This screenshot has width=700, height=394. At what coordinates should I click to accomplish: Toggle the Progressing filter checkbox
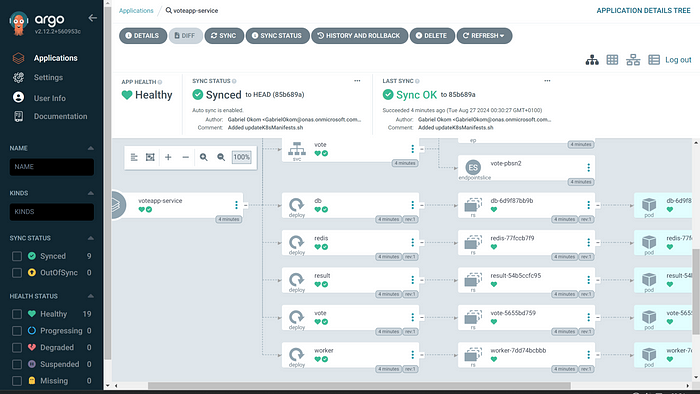[x=17, y=331]
